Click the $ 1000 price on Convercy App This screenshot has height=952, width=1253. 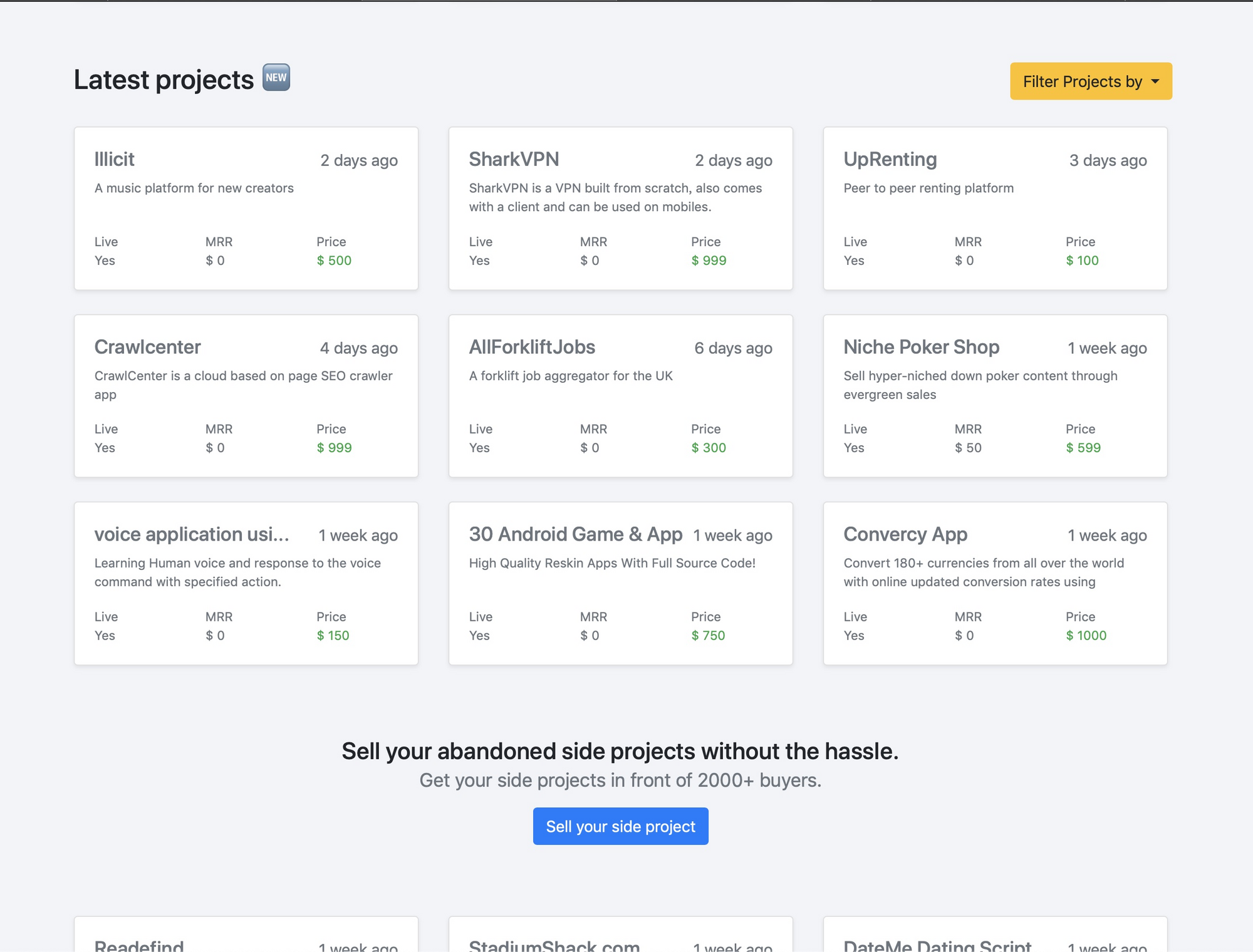pyautogui.click(x=1086, y=636)
